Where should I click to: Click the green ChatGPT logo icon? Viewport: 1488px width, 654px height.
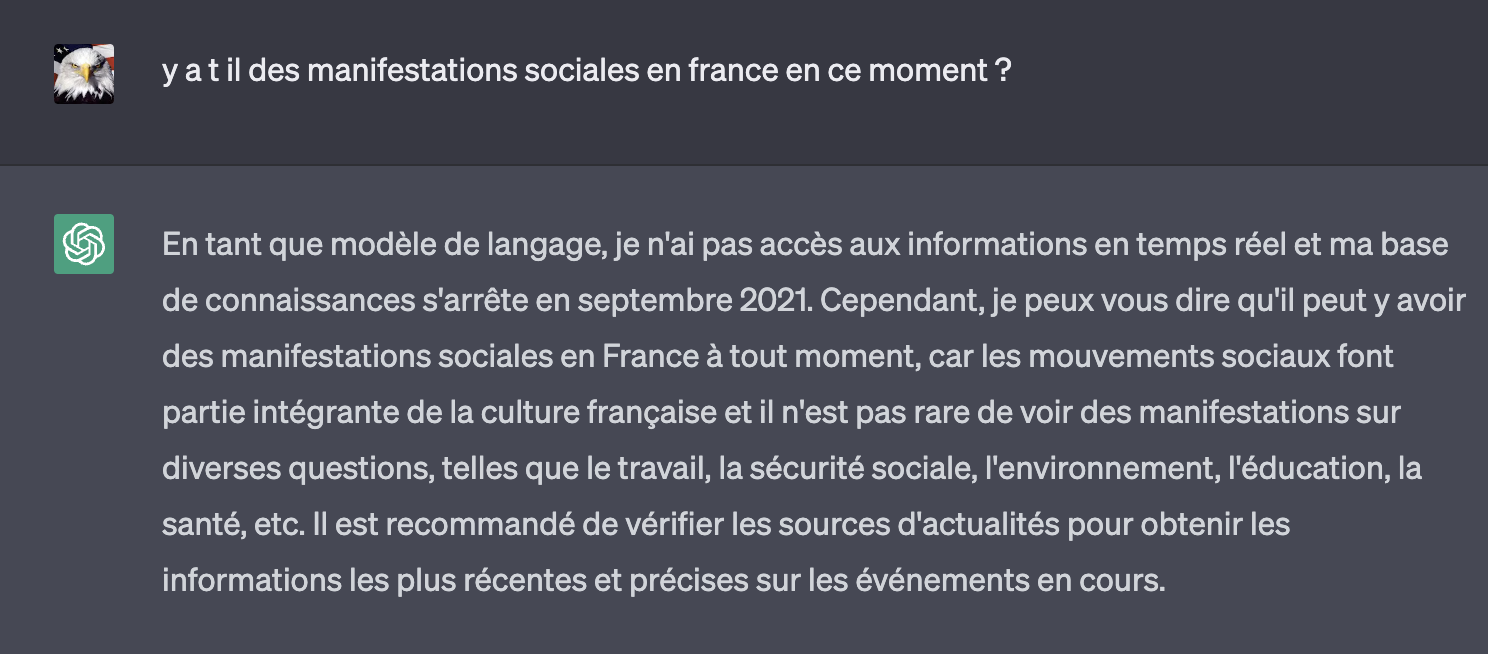tap(84, 244)
